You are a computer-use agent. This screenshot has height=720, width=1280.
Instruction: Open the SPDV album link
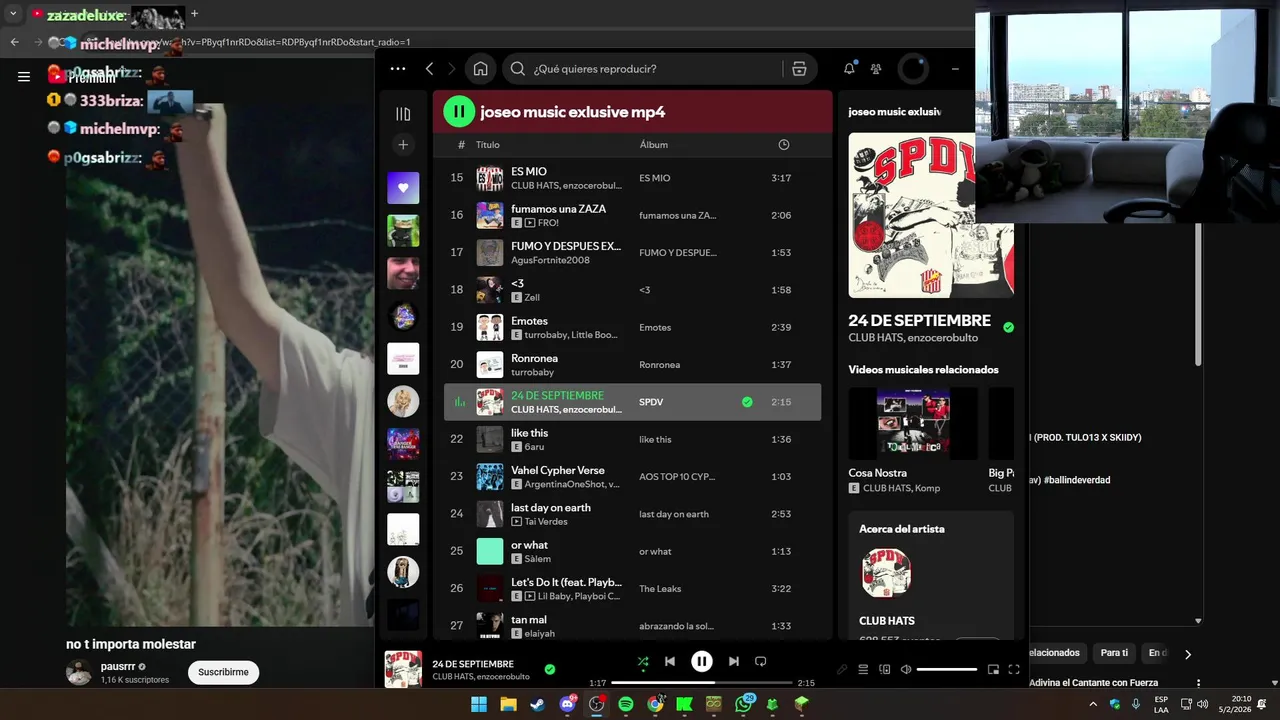tap(651, 402)
